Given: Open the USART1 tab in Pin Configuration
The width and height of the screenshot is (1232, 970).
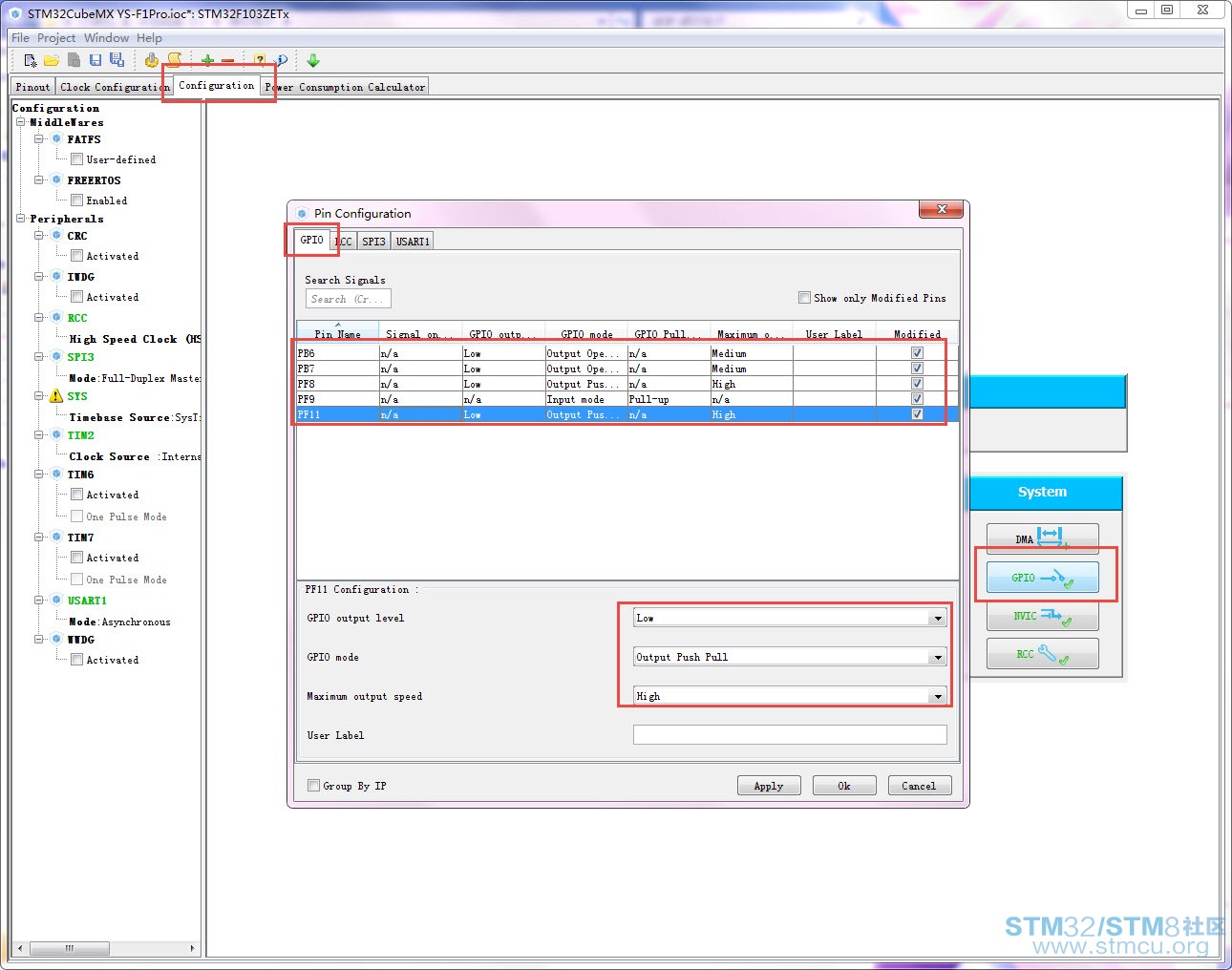Looking at the screenshot, I should click(x=413, y=242).
